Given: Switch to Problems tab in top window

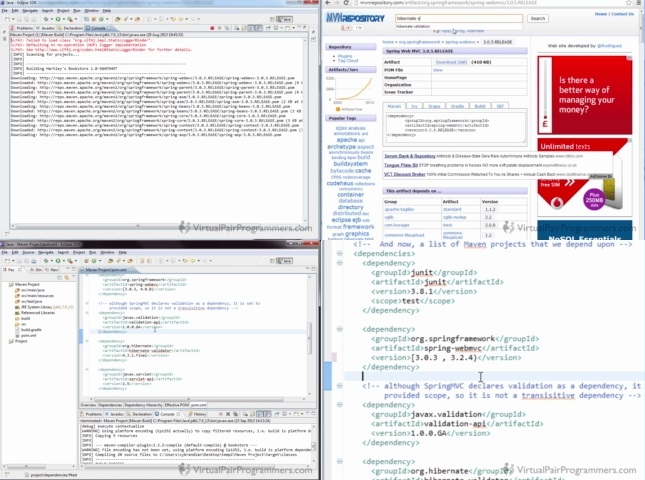Looking at the screenshot, I should (x=22, y=28).
